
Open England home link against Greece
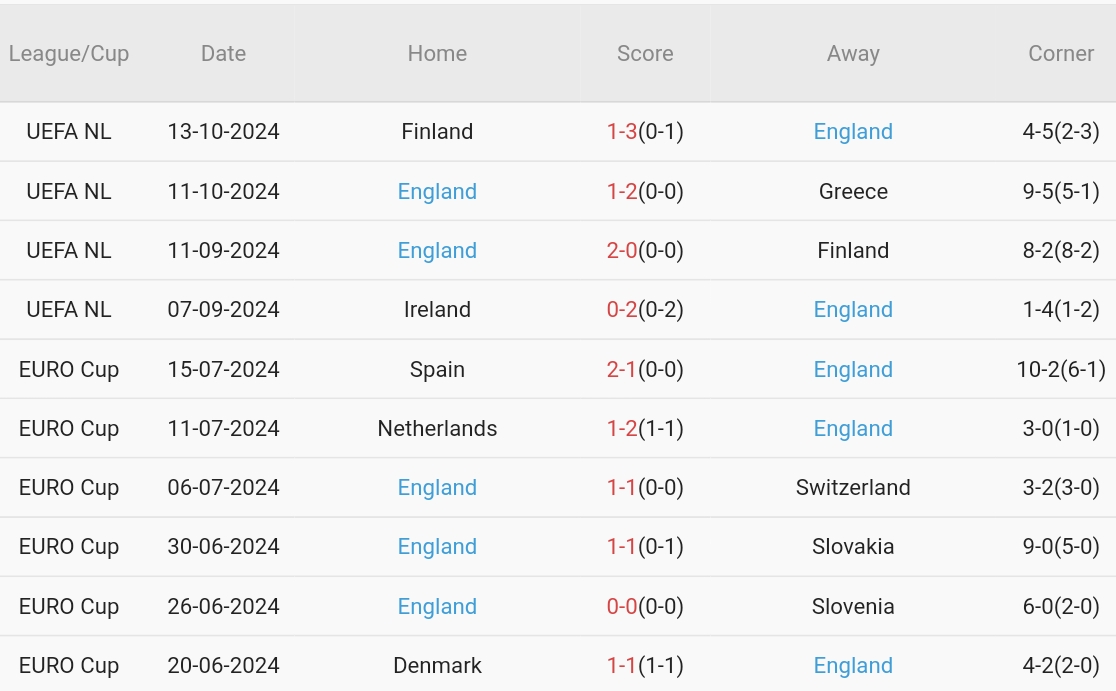tap(437, 191)
